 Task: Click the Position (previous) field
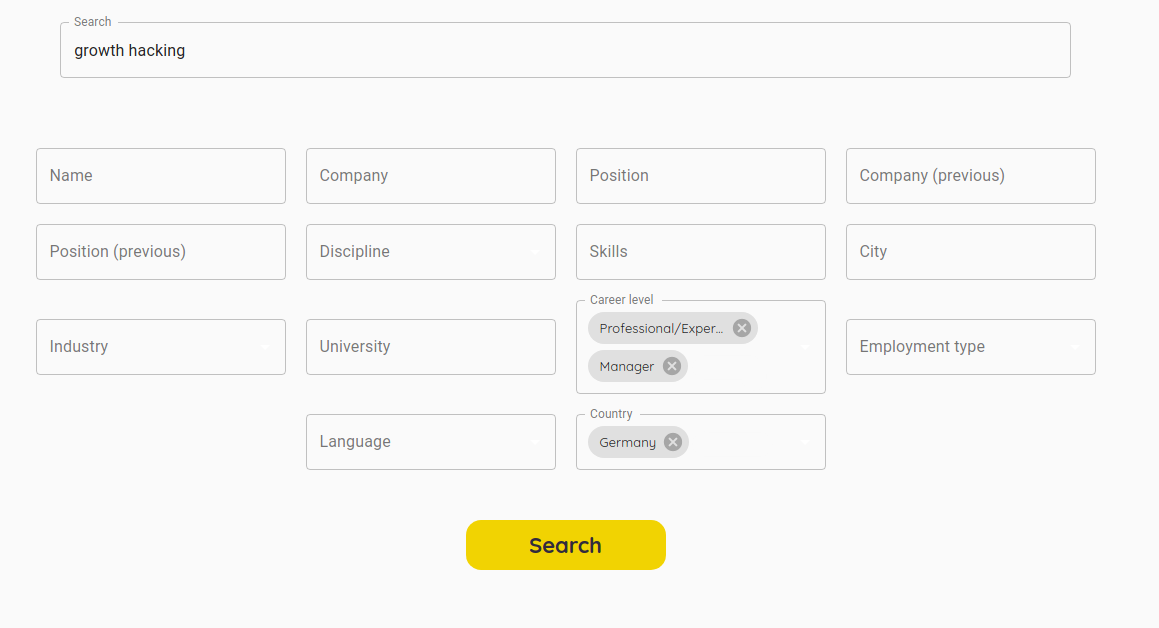161,252
